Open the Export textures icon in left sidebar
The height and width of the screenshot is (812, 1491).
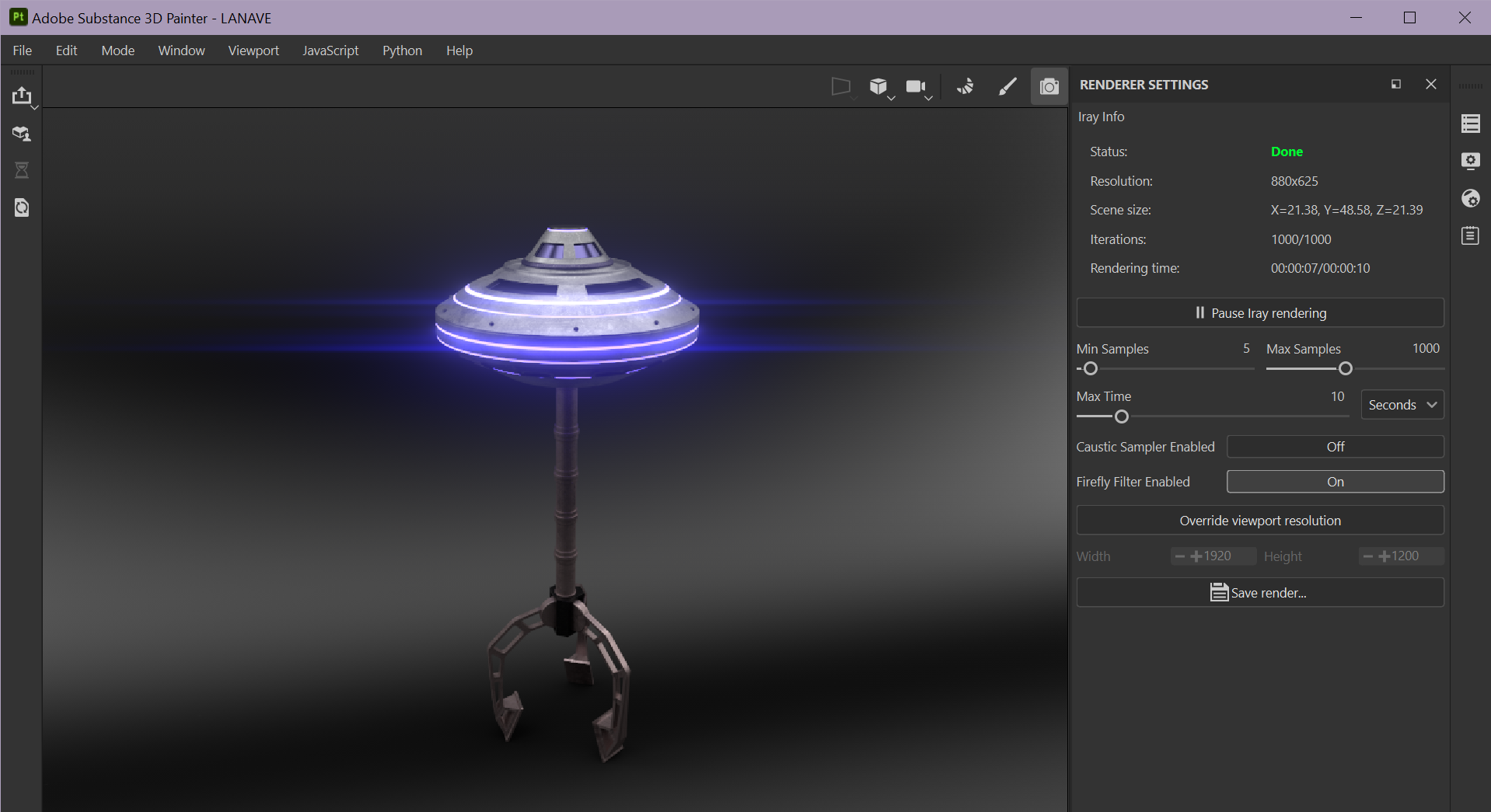(21, 96)
